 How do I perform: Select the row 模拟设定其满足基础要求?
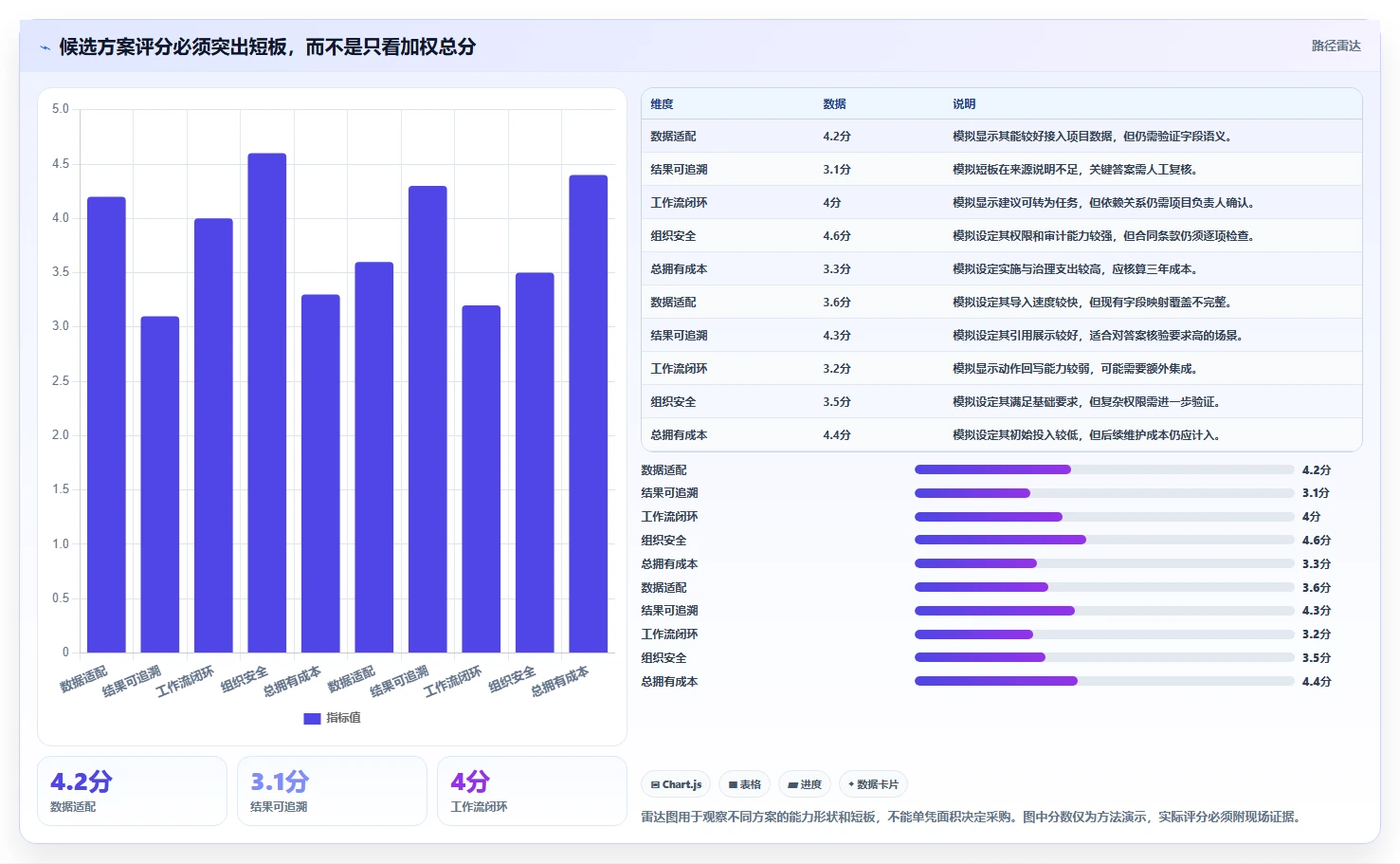click(x=1002, y=402)
